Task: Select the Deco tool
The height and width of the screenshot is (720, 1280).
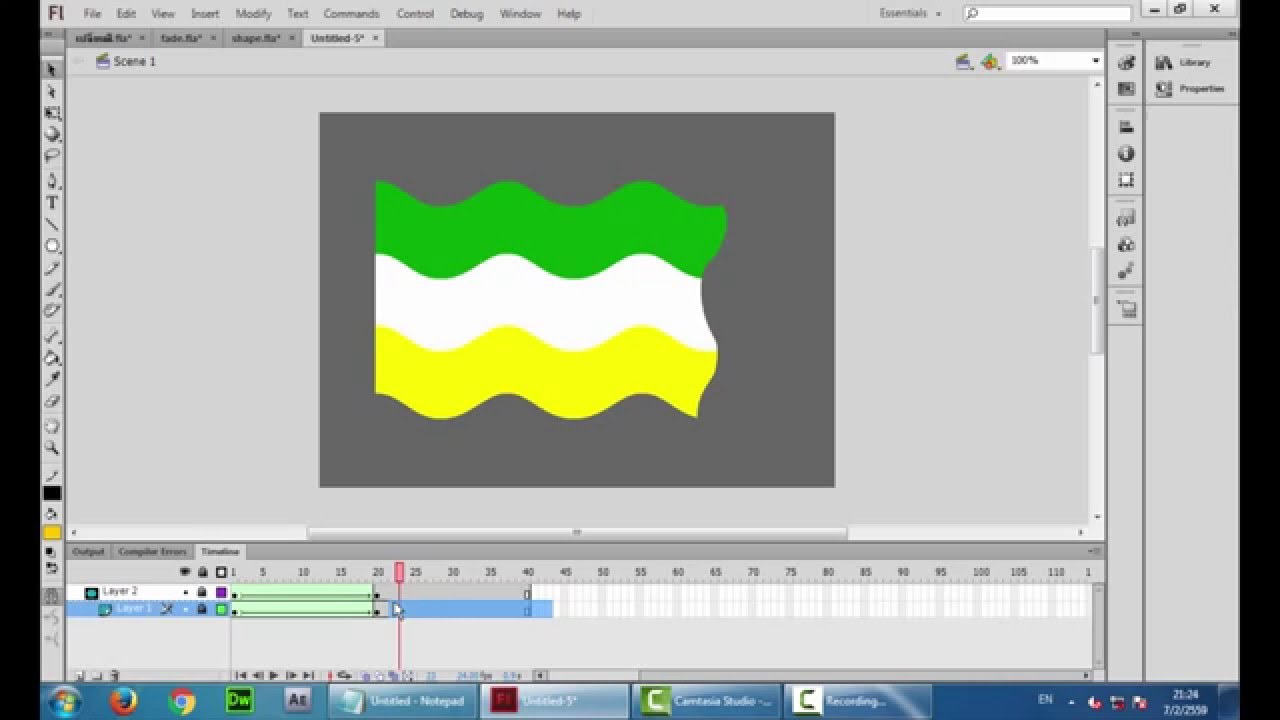Action: (x=52, y=311)
